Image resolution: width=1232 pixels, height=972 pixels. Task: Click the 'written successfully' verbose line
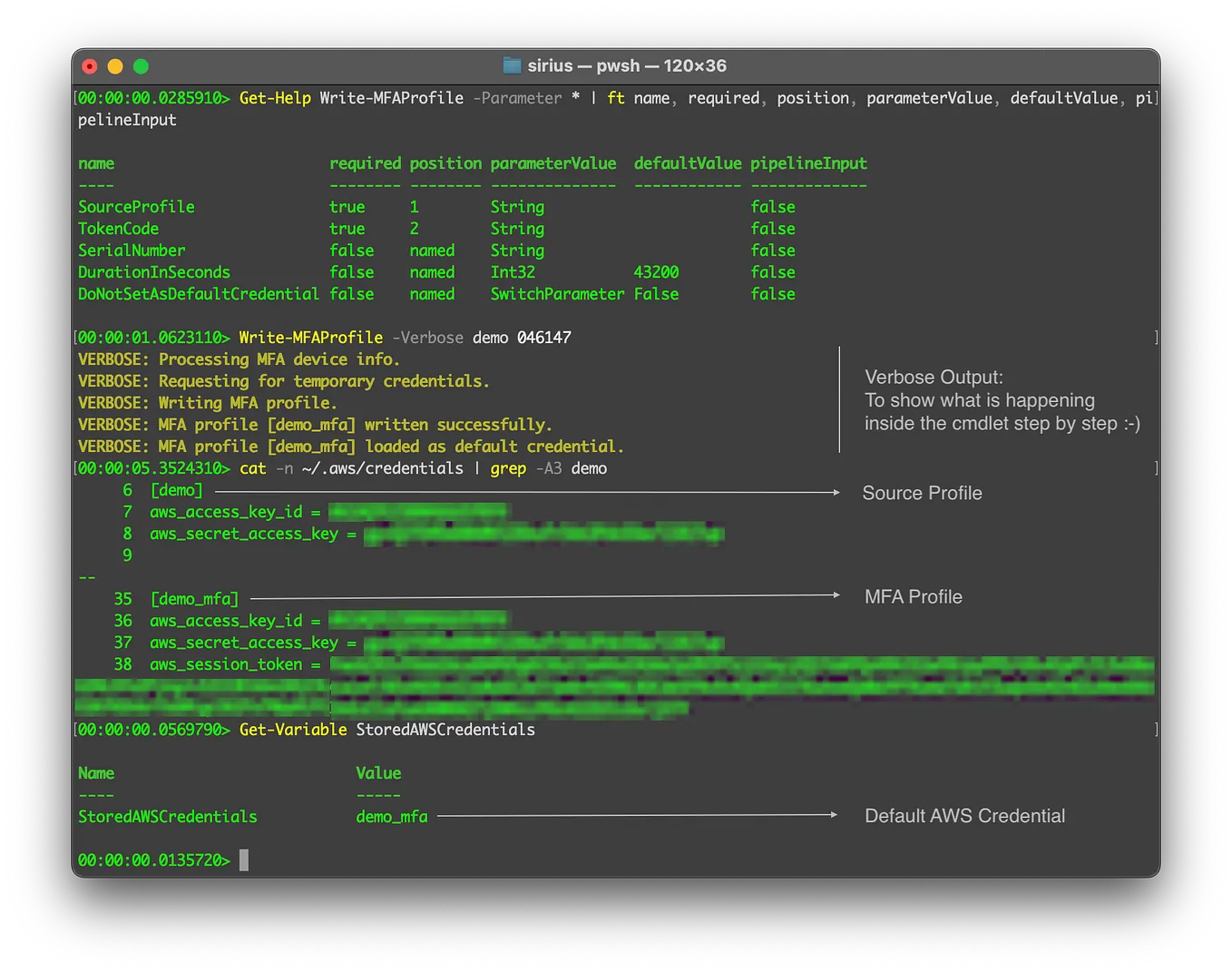315,425
